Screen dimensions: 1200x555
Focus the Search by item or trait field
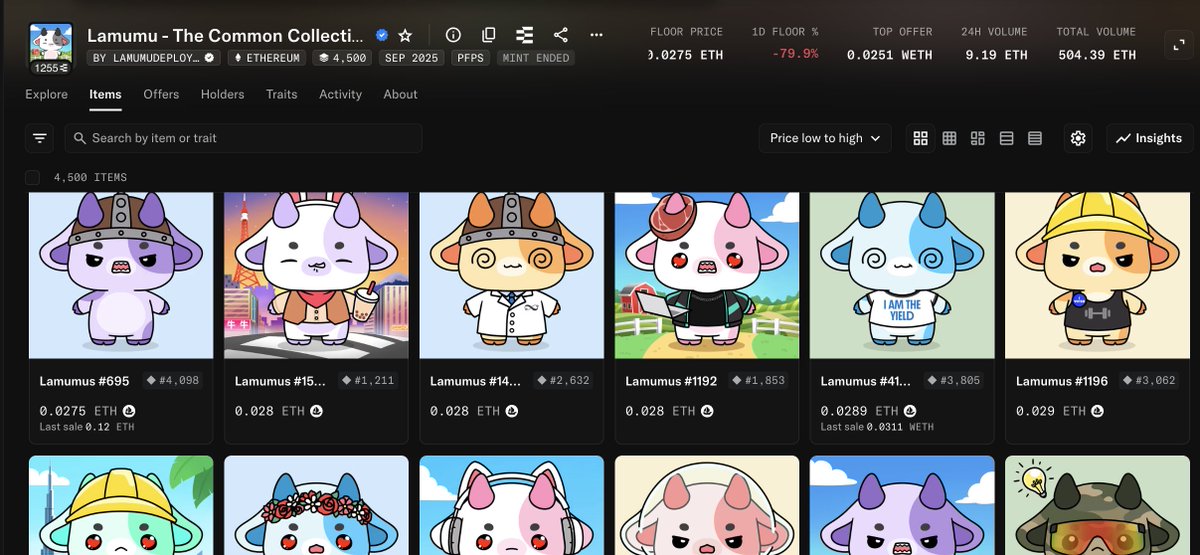point(243,138)
